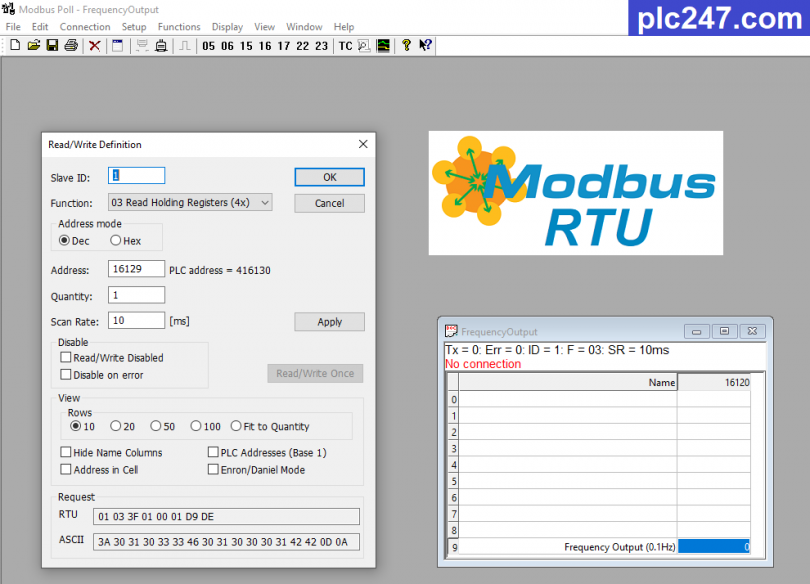Screen dimensions: 810x584
Task: Click function 22 mask write toolbar button
Action: pos(303,46)
